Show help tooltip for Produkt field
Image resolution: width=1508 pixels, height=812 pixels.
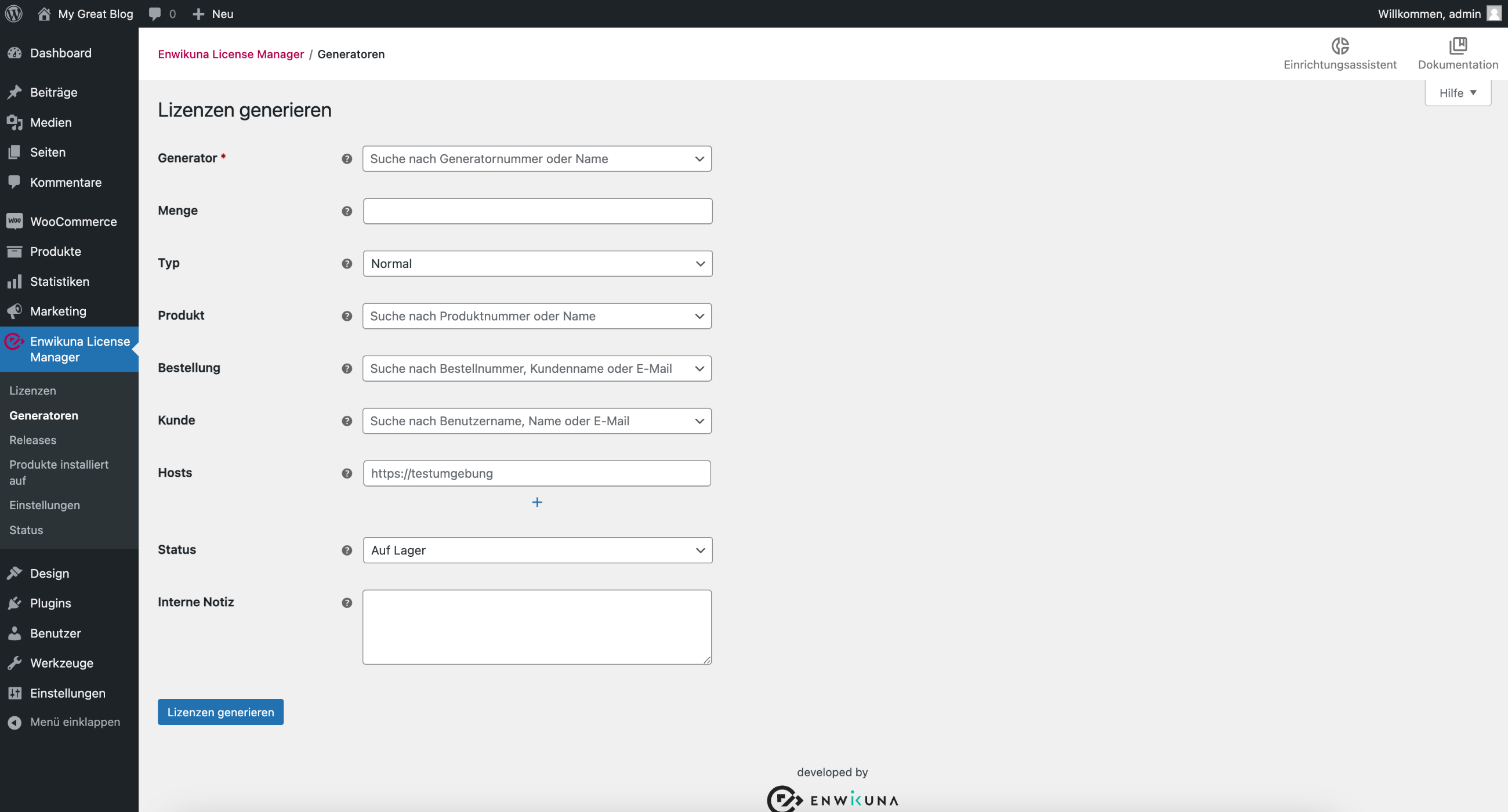click(347, 316)
